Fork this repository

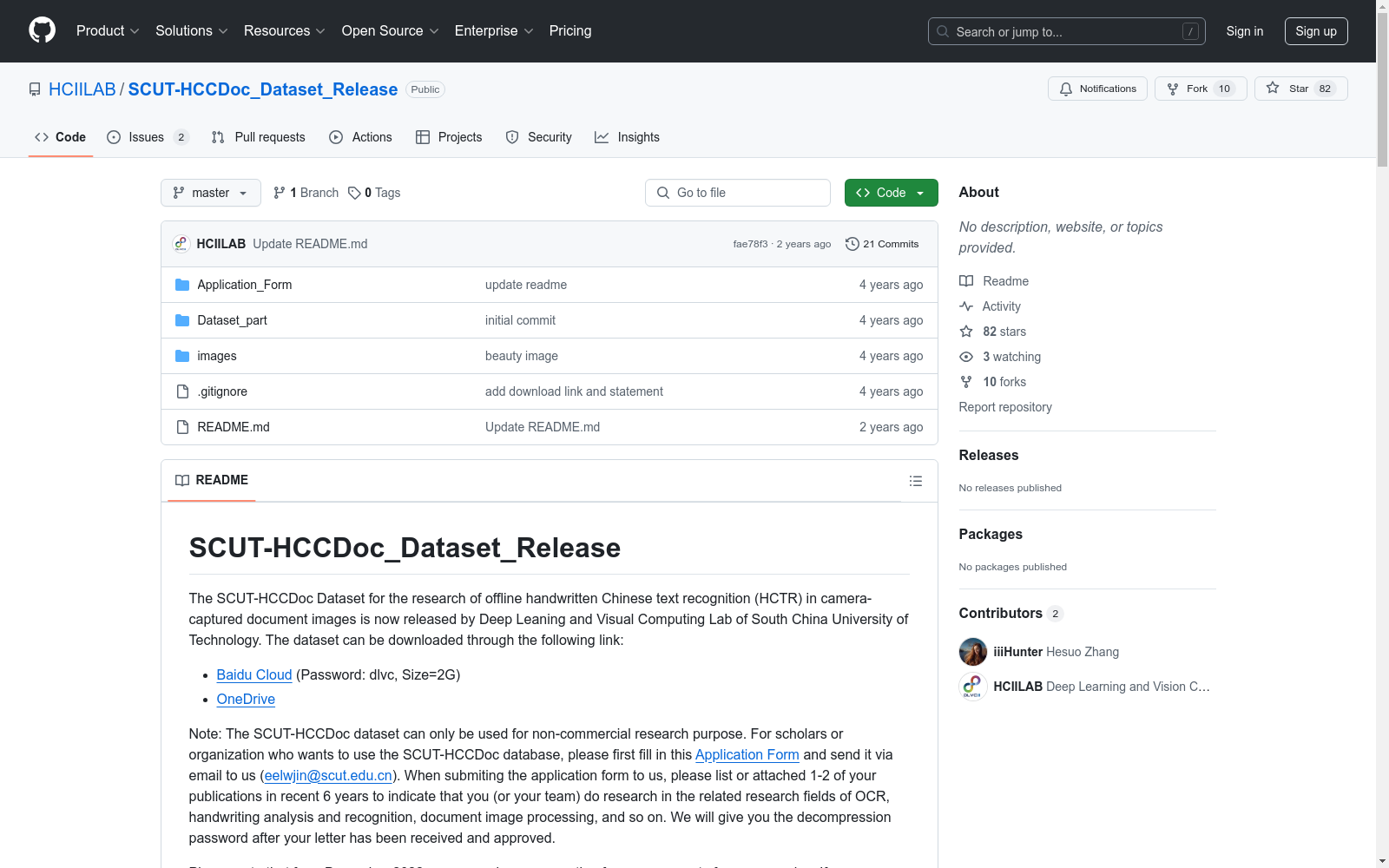tap(1200, 89)
